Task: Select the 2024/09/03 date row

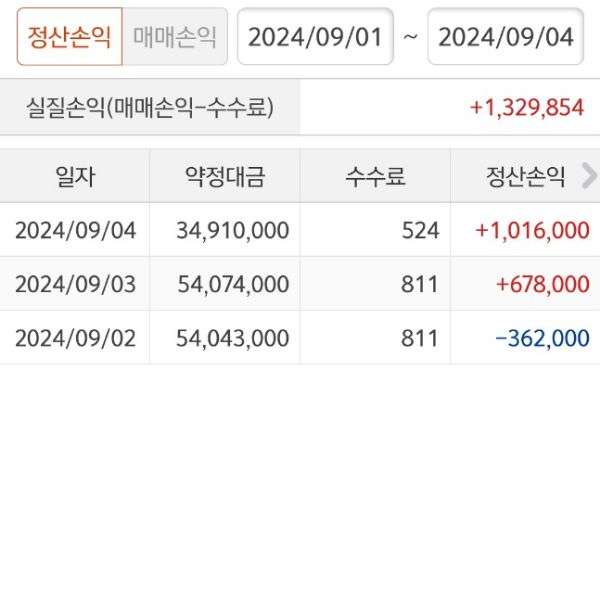Action: point(75,284)
